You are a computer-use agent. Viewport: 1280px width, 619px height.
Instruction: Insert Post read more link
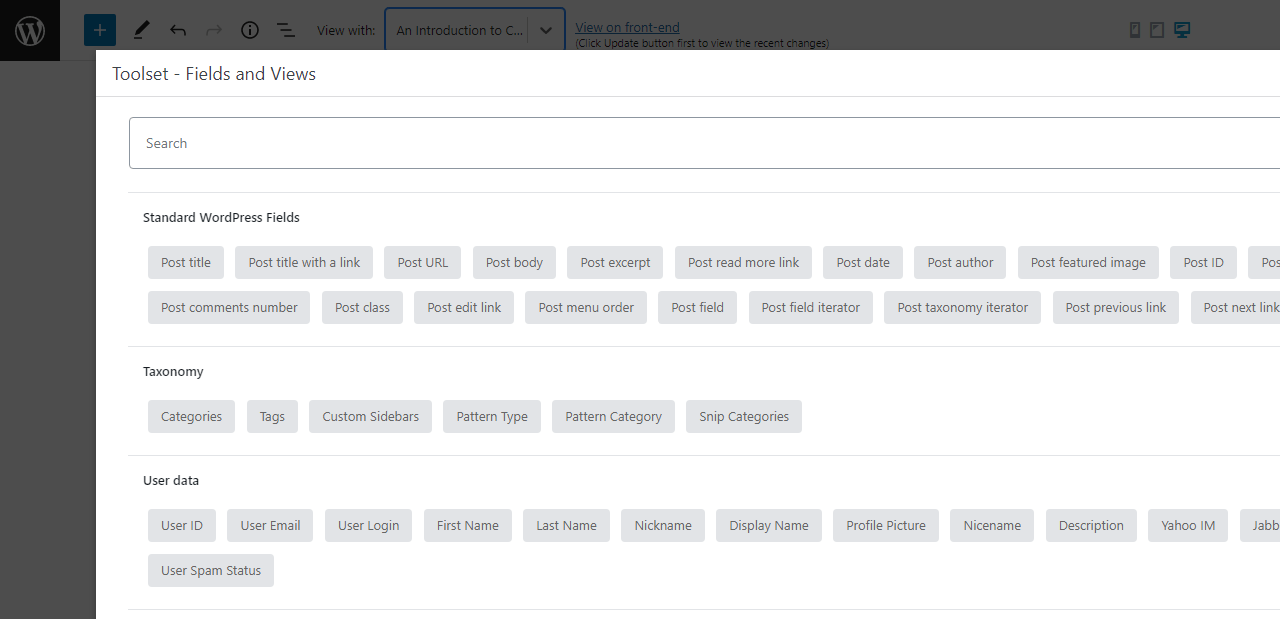[743, 262]
